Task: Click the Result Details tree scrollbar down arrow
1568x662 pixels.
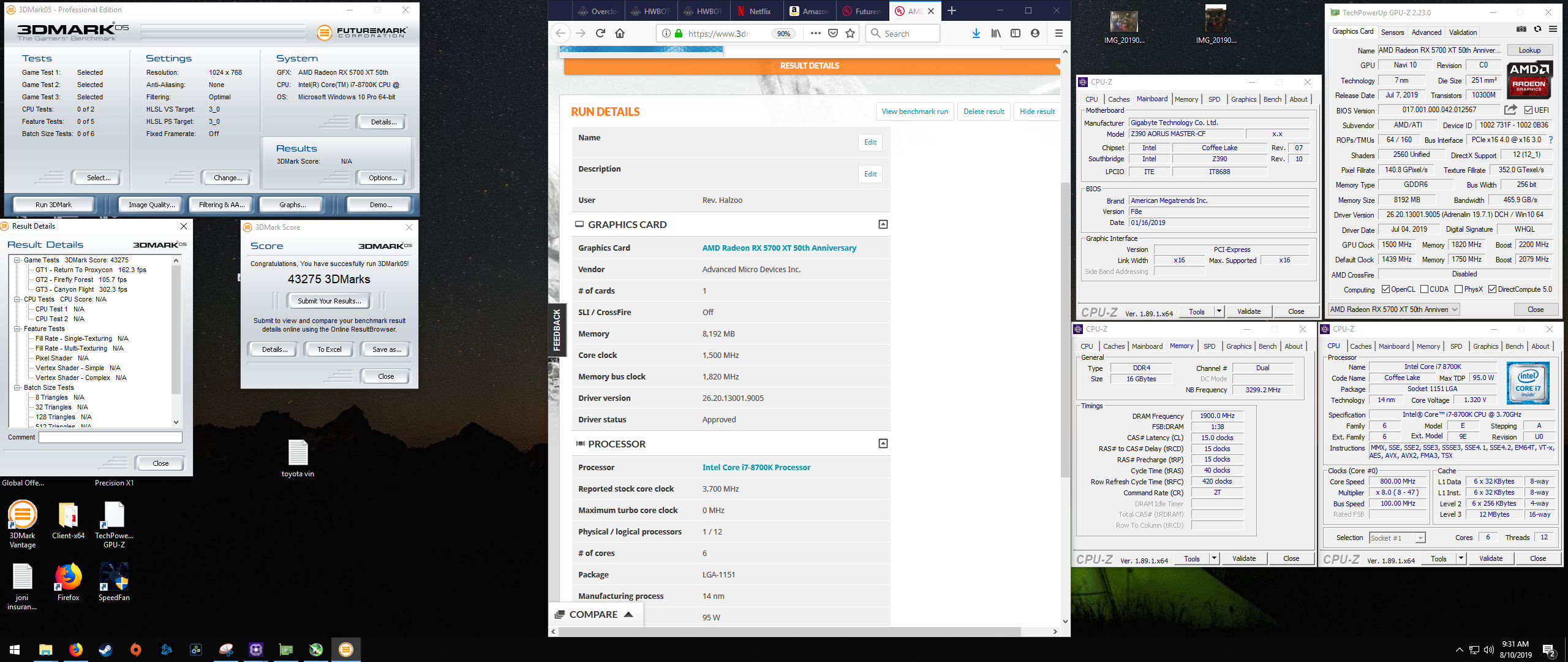Action: pyautogui.click(x=176, y=422)
